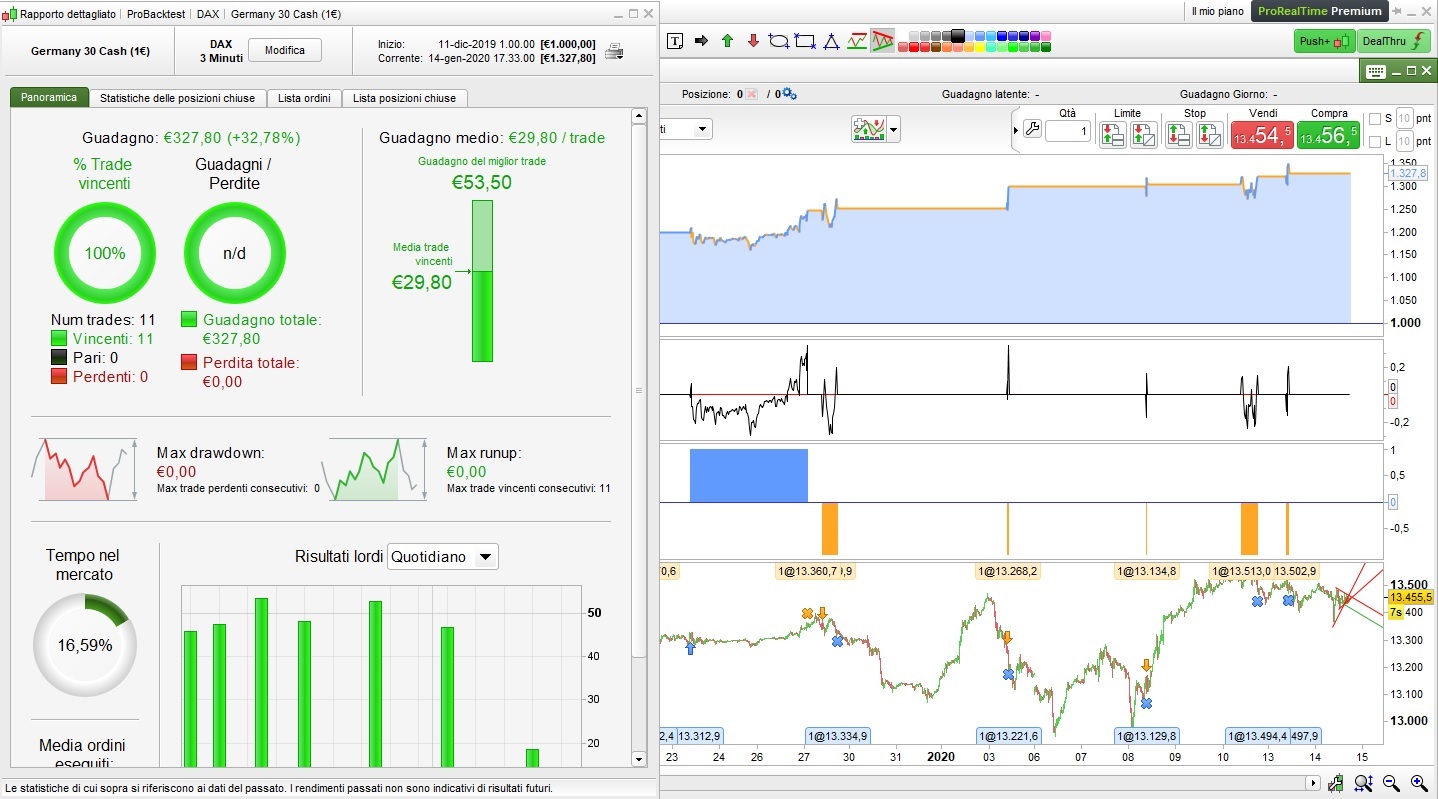
Task: Click the 'Perdita totale:' label
Action: [x=251, y=363]
